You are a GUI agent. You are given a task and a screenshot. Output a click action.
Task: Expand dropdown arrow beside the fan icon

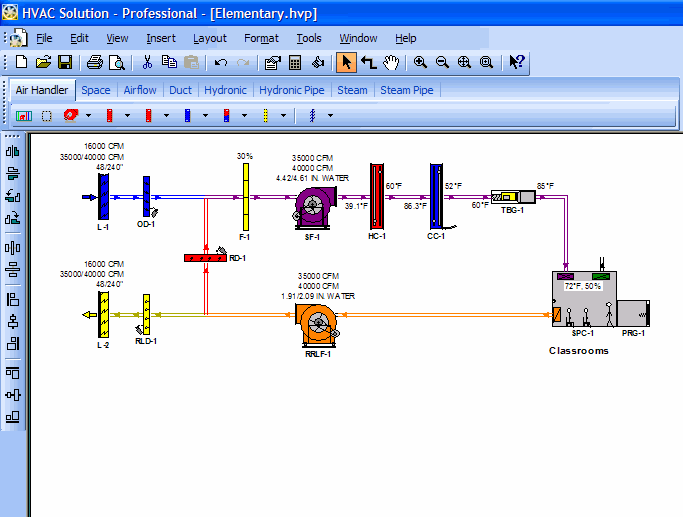89,115
